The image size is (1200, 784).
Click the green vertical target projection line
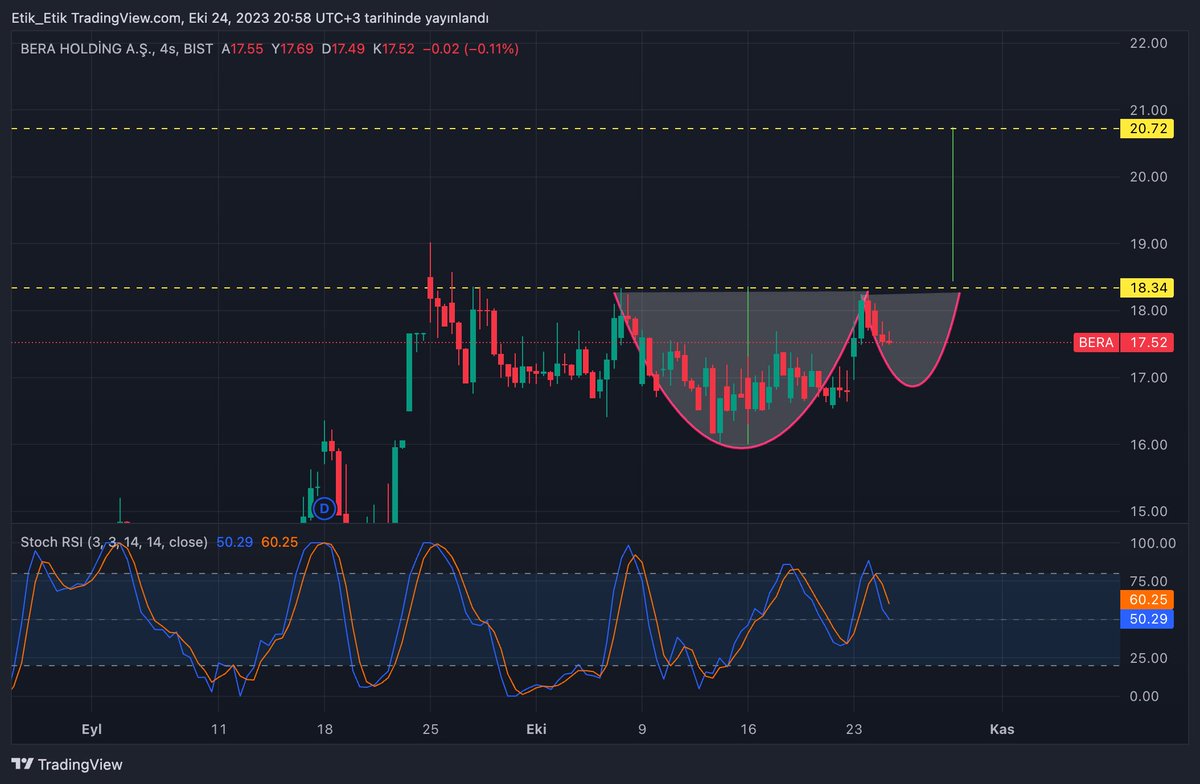[x=953, y=205]
